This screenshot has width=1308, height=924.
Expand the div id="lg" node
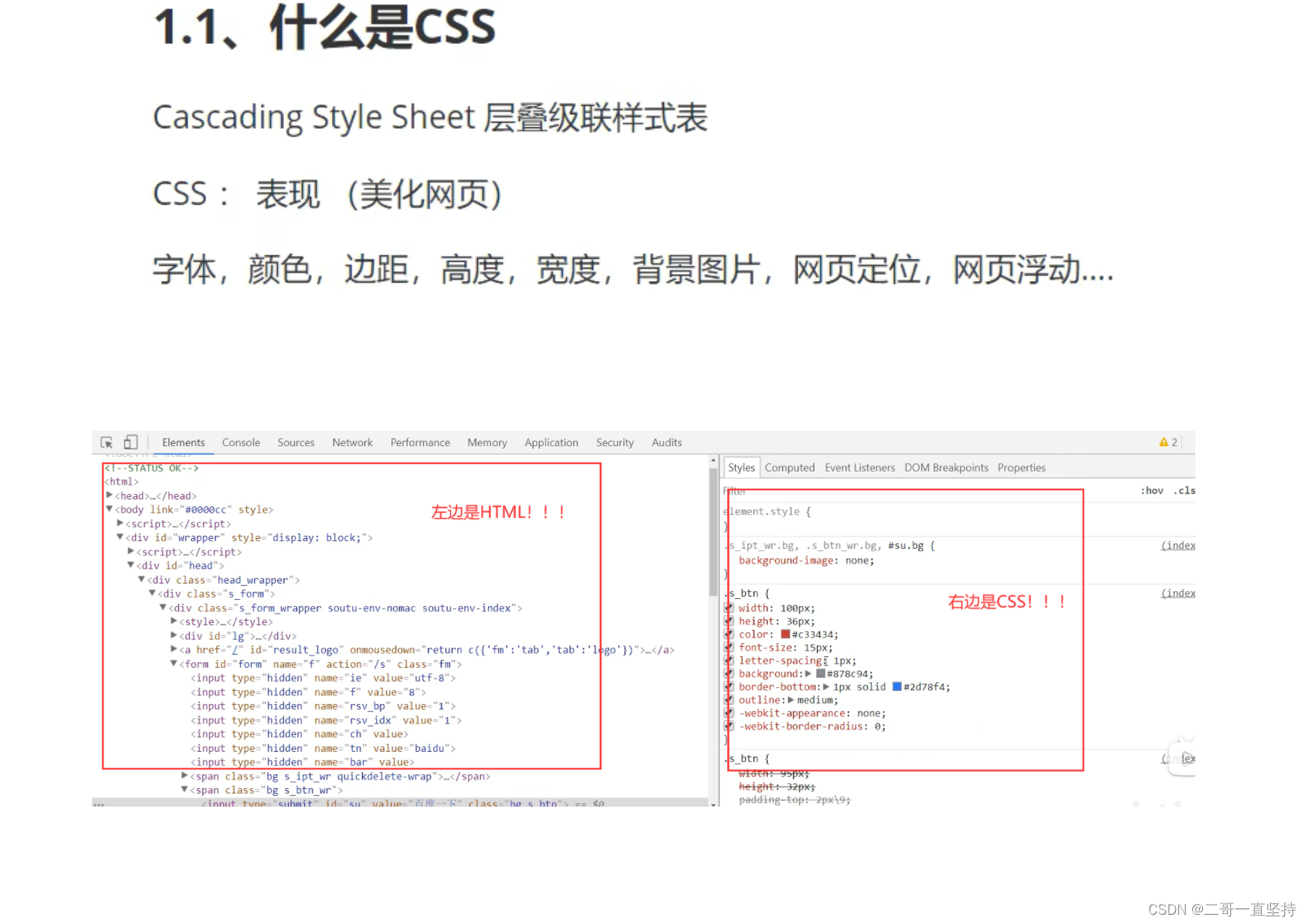[174, 635]
